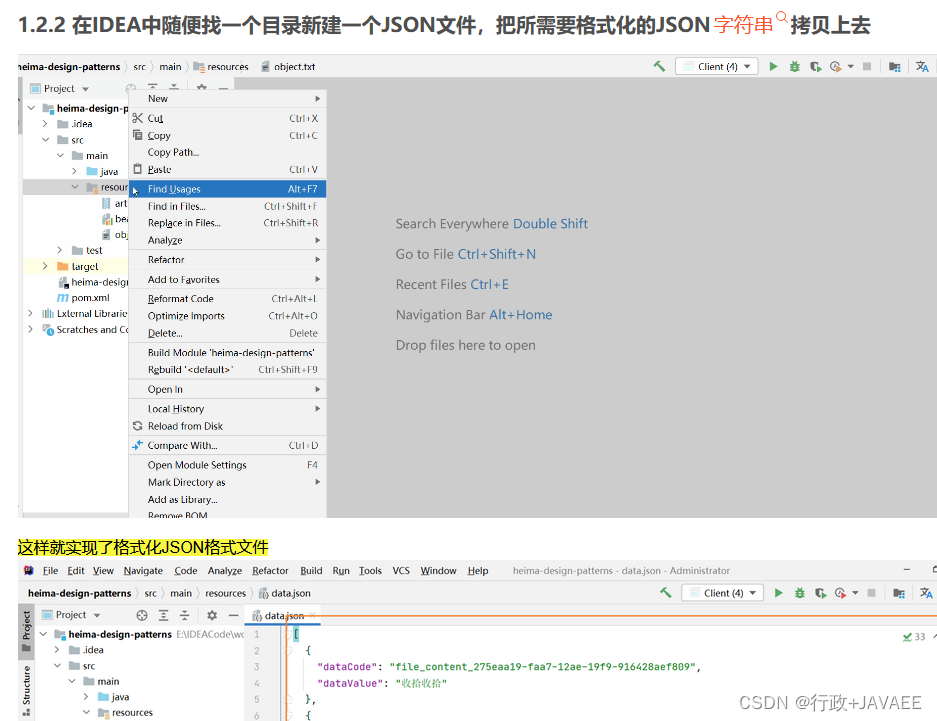The width and height of the screenshot is (937, 721).
Task: Select Build Module 'heima-design-patterns'
Action: click(228, 353)
